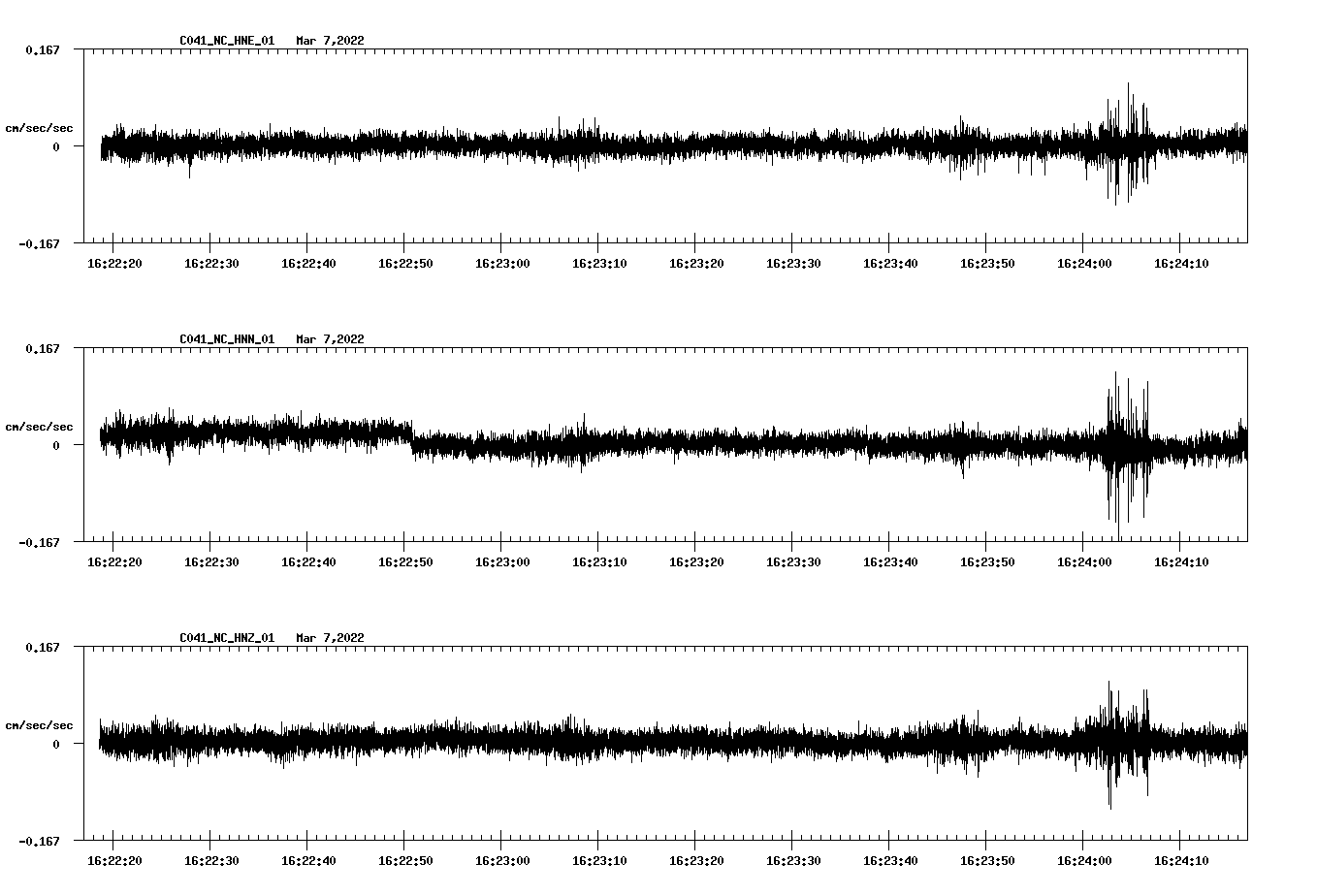Image resolution: width=1317 pixels, height=896 pixels.
Task: Select the Mar 7,2022 date on HNZ plot
Action: click(x=330, y=638)
